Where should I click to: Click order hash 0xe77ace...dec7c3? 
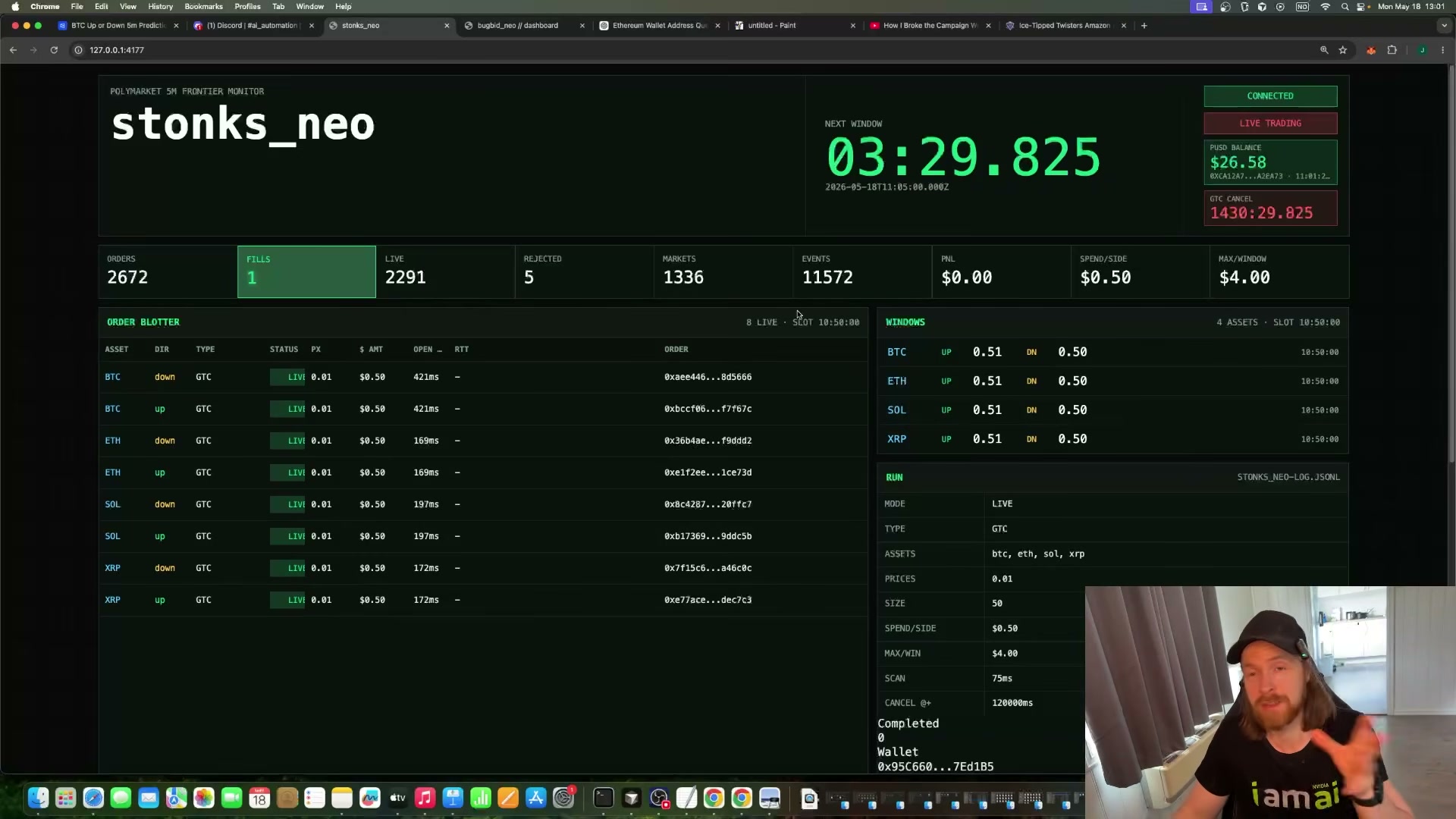pyautogui.click(x=708, y=600)
